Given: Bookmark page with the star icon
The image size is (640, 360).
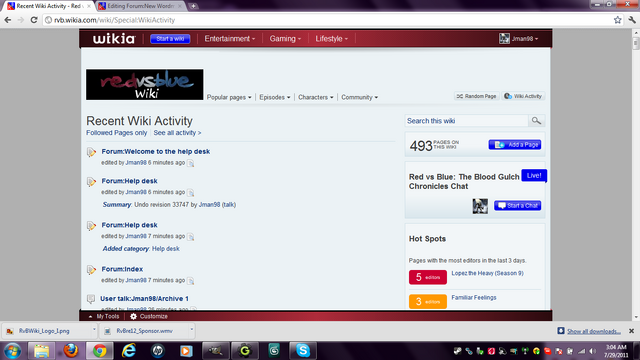Looking at the screenshot, I should click(618, 20).
